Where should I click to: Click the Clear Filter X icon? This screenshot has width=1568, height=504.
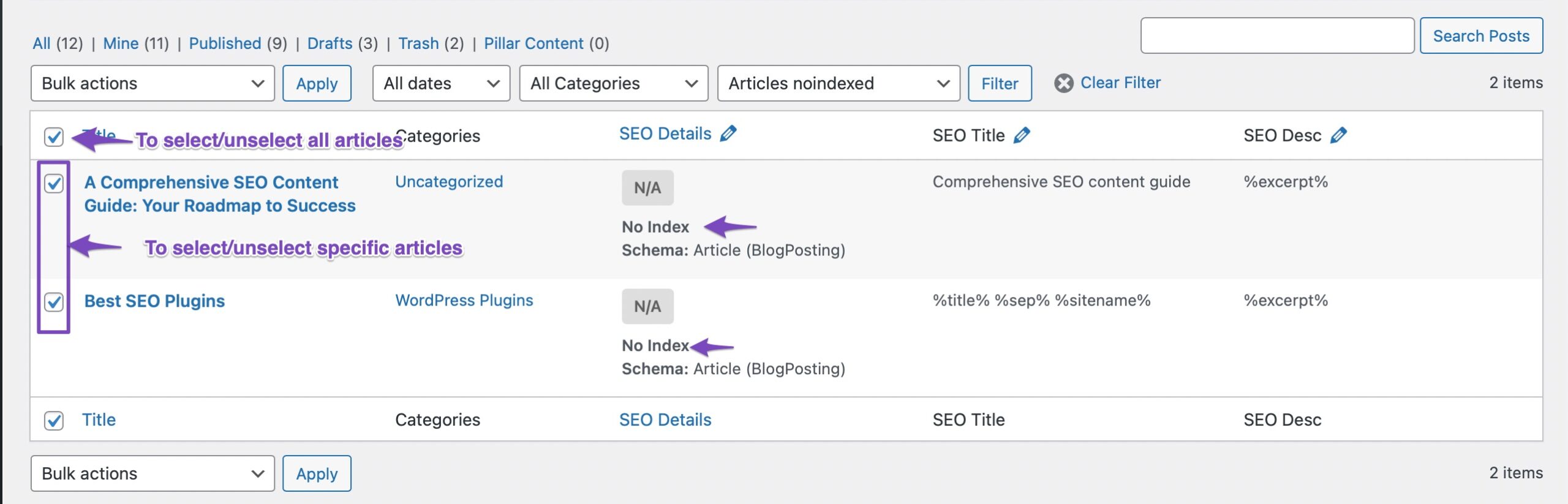click(1064, 83)
